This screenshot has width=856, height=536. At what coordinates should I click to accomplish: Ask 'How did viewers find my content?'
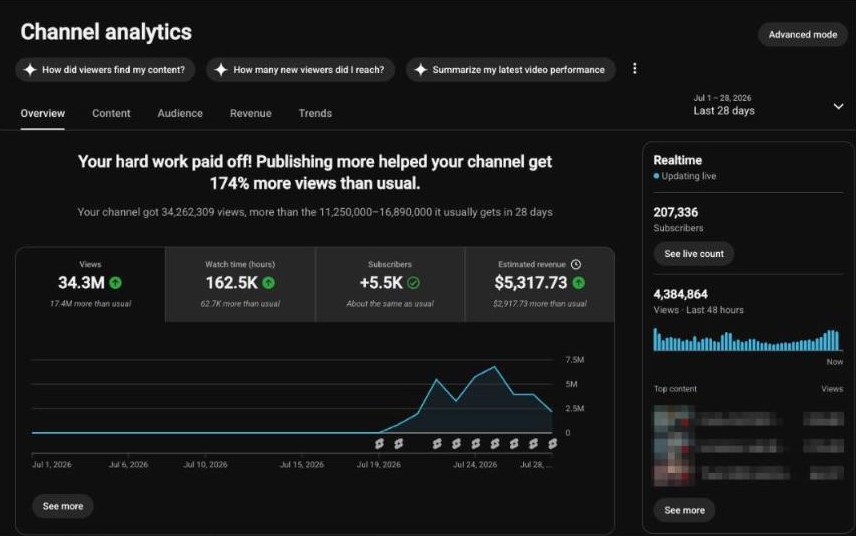pos(105,70)
